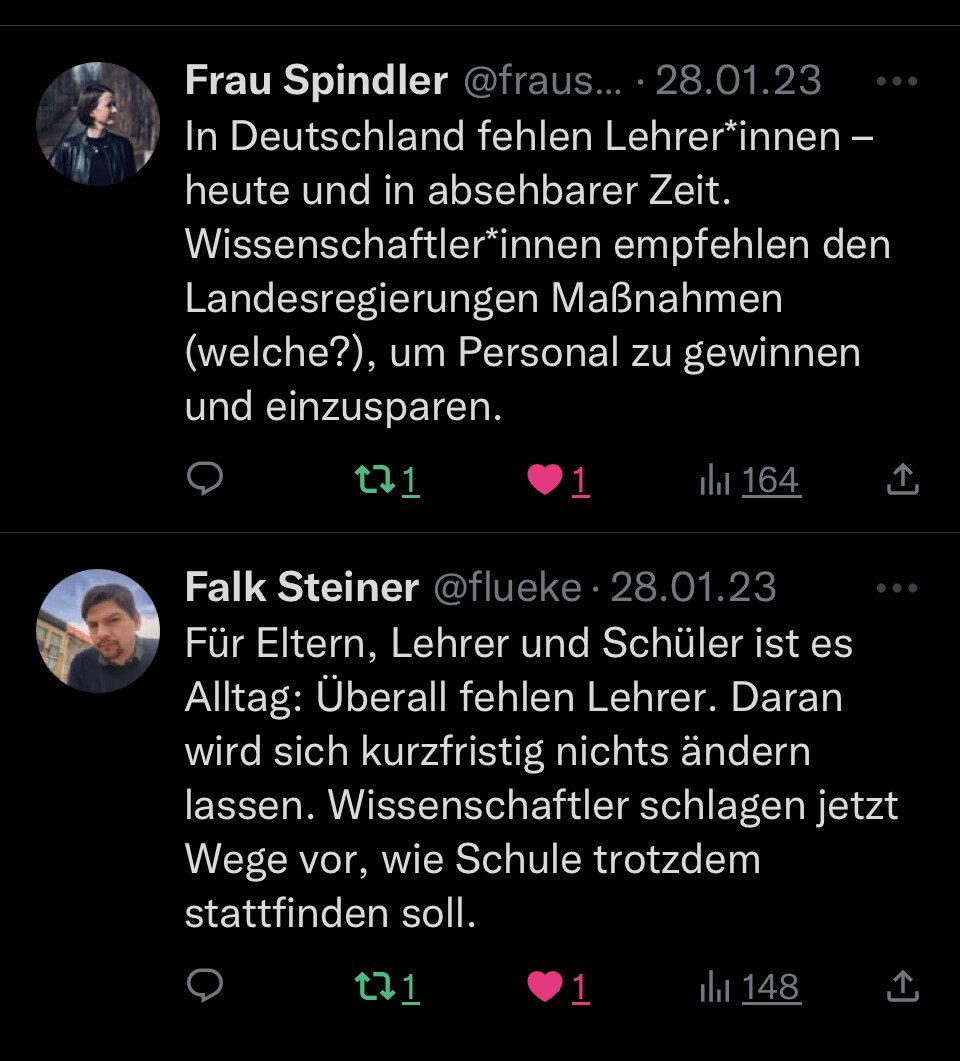Open more options for Falk Steiner's tweet
960x1061 pixels.
896,588
